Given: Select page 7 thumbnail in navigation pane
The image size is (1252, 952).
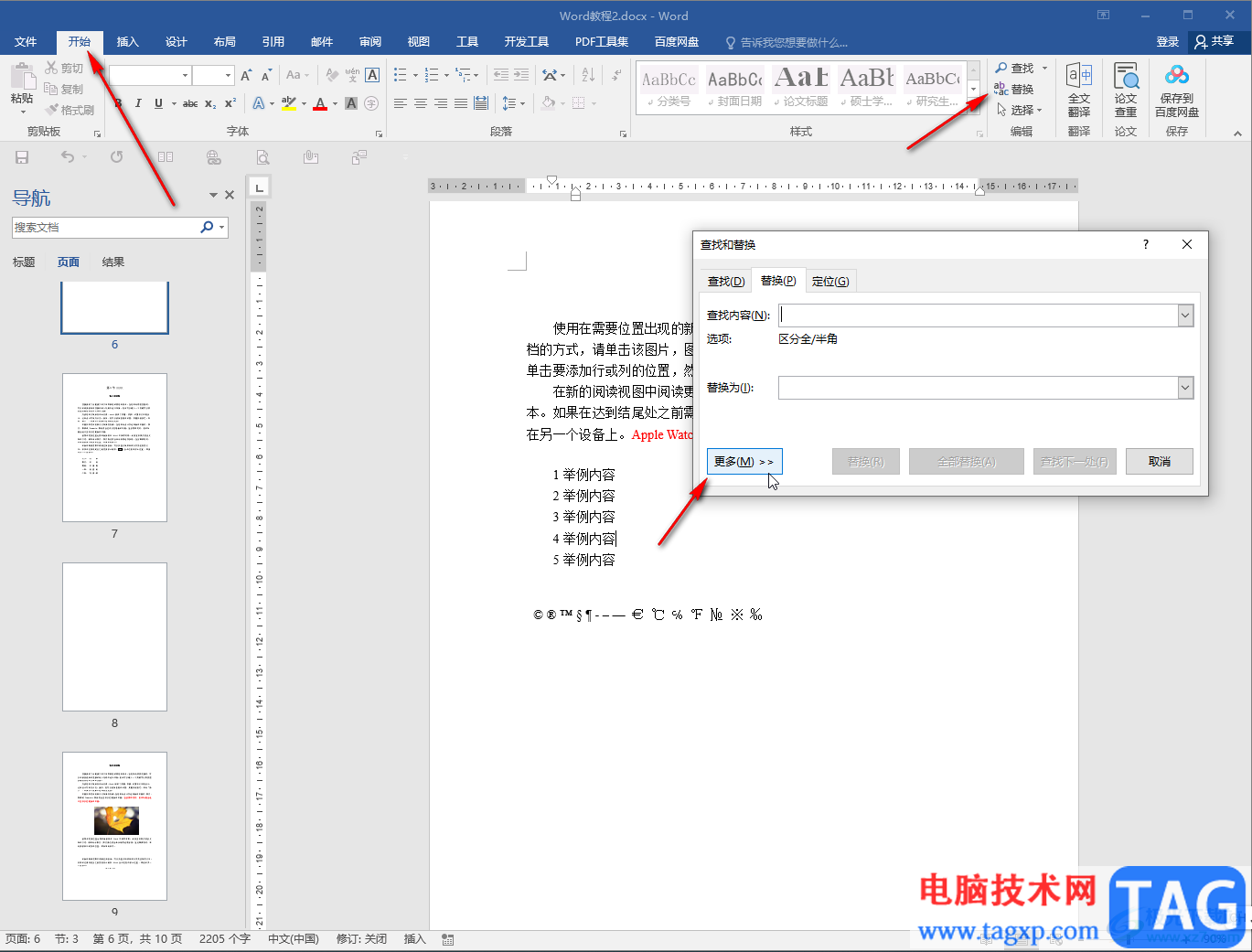Looking at the screenshot, I should click(x=114, y=447).
